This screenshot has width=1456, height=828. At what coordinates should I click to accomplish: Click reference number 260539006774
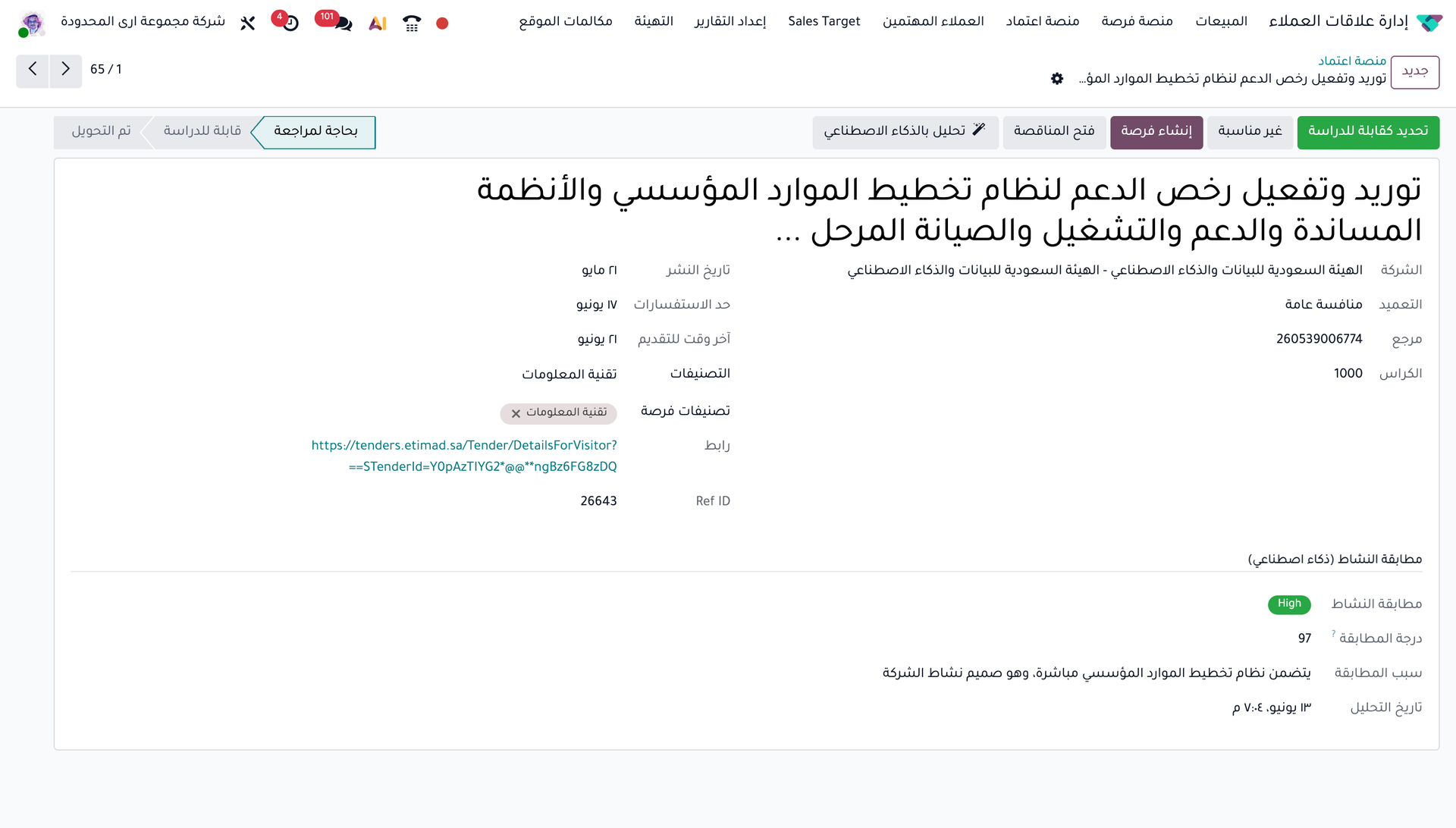tap(1319, 340)
